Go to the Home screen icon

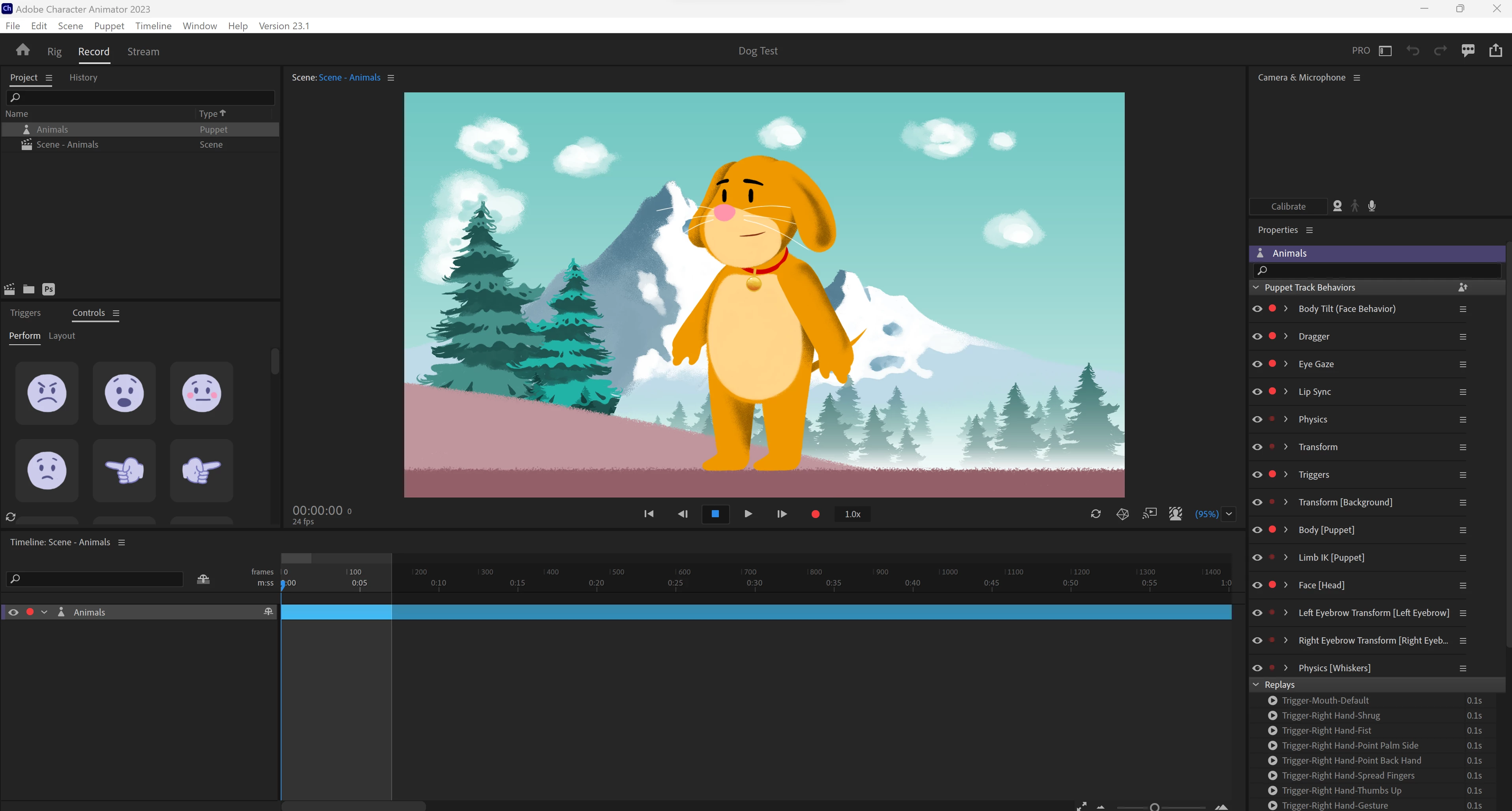(x=23, y=50)
